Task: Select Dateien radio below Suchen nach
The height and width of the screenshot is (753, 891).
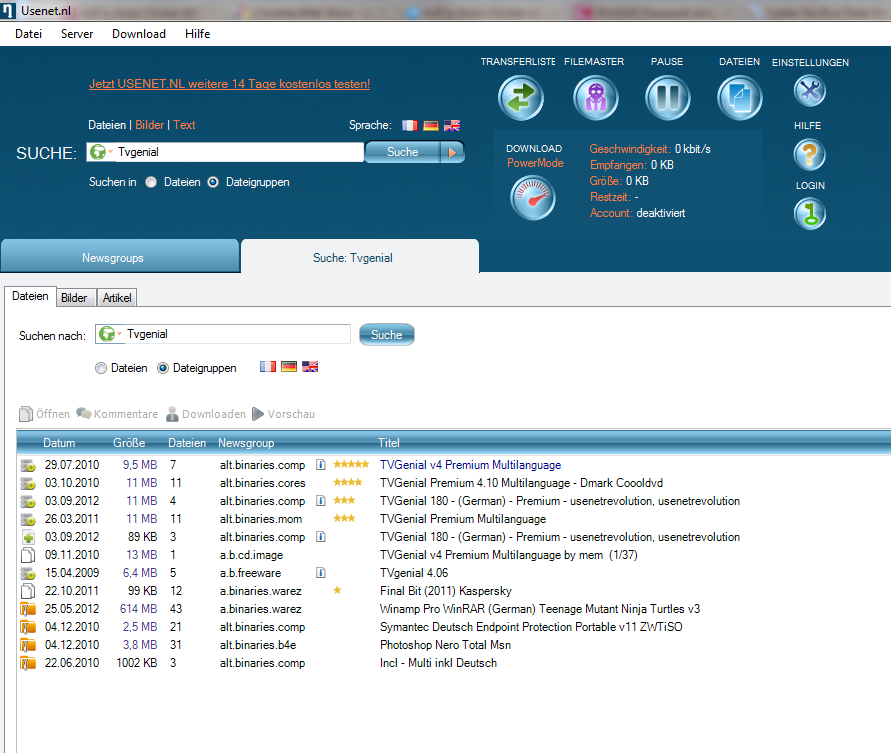Action: [101, 368]
